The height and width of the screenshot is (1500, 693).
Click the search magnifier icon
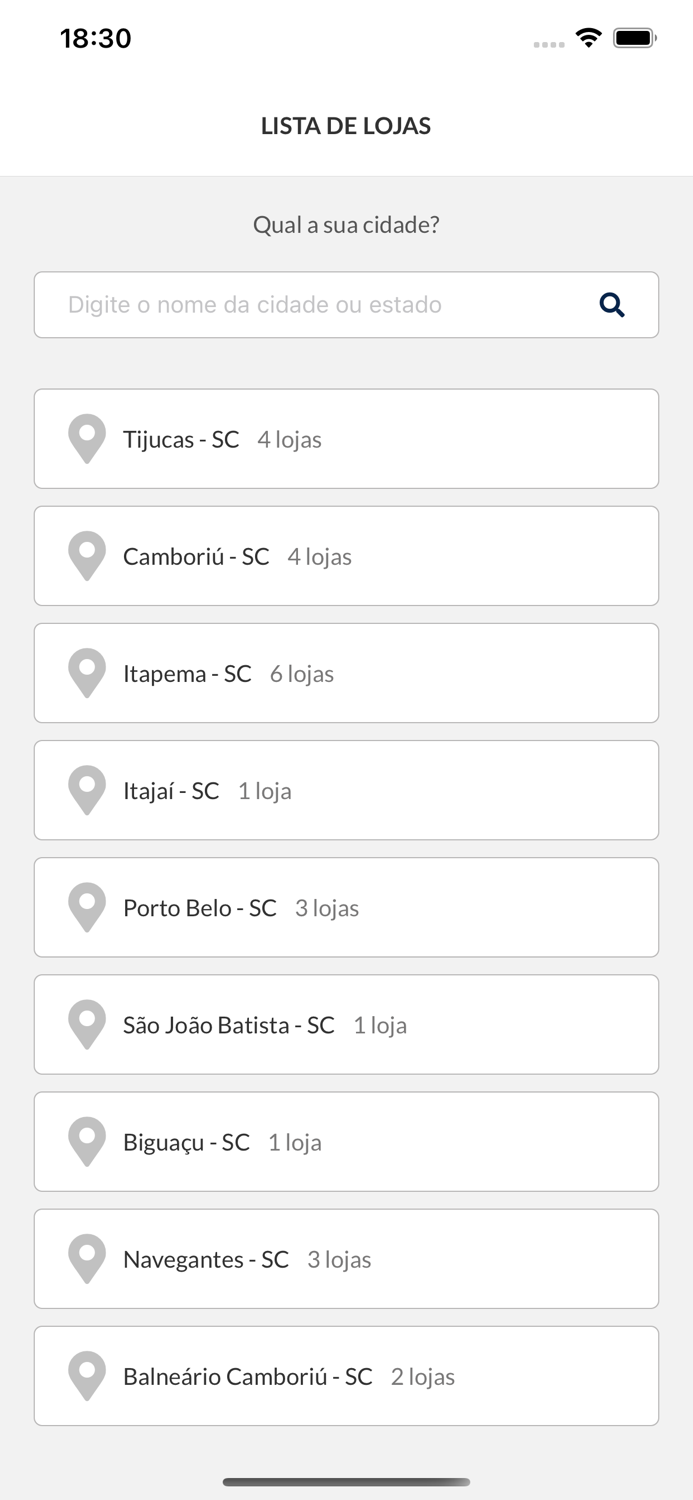click(x=613, y=305)
